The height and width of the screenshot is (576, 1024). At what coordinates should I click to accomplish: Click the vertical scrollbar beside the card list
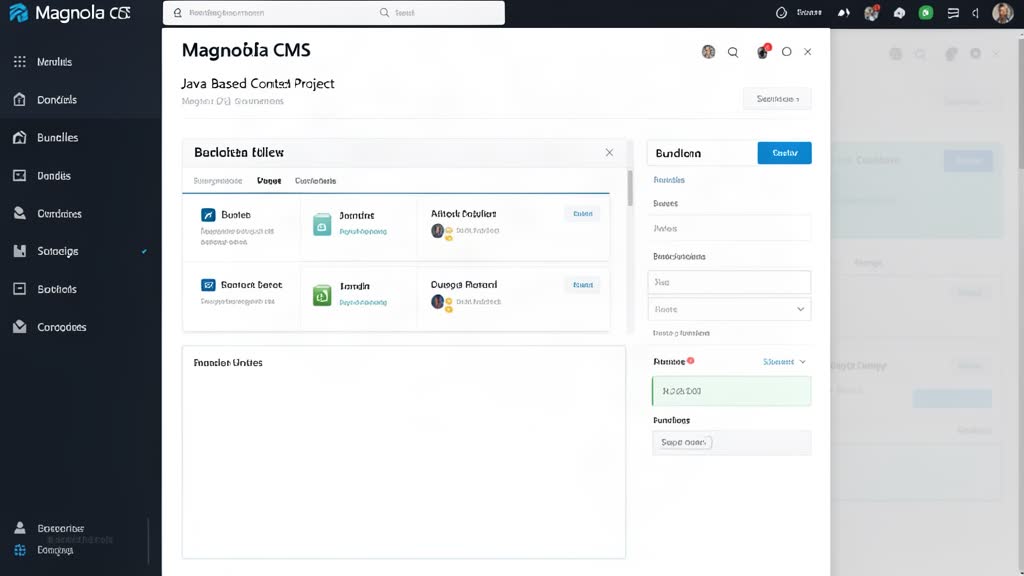click(x=630, y=188)
